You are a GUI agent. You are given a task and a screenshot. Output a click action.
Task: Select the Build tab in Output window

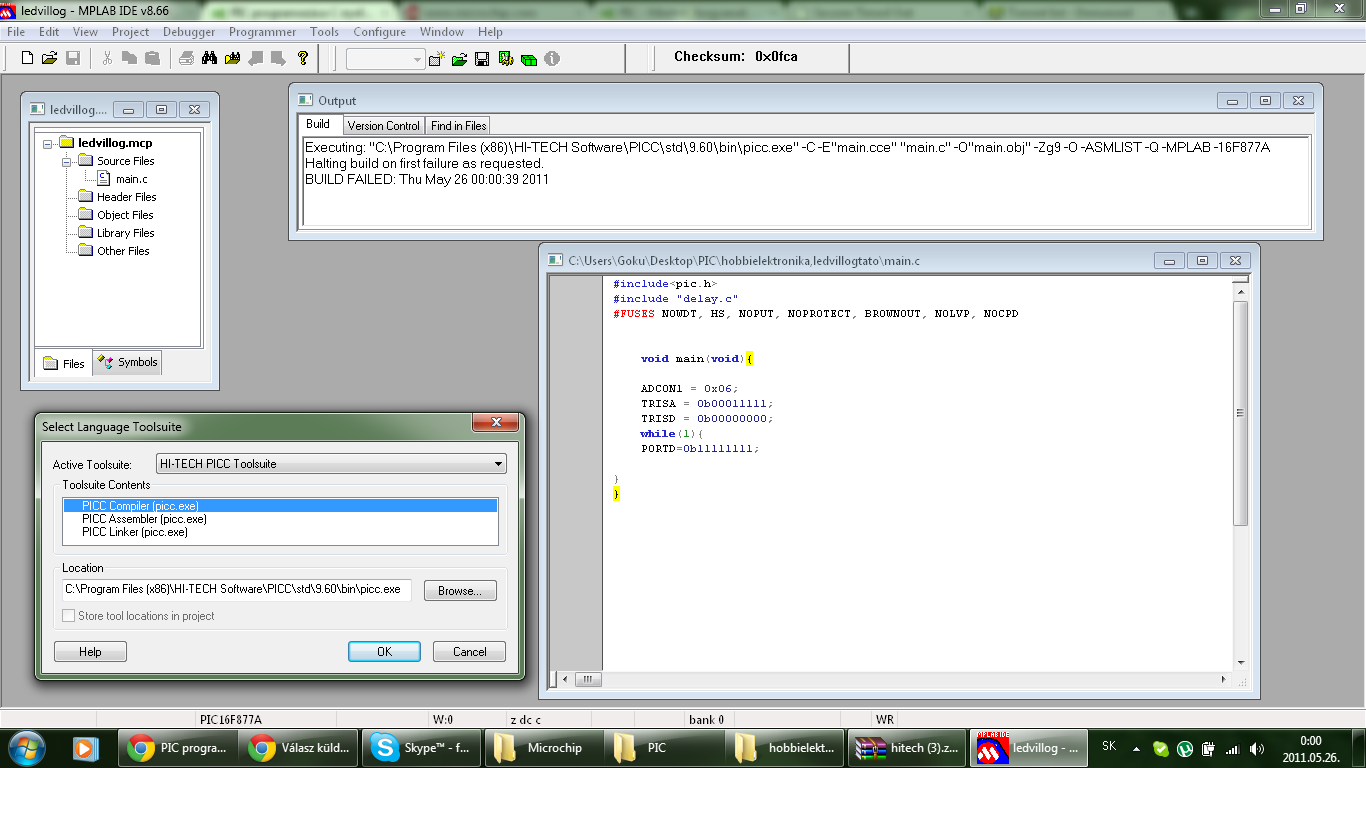click(318, 125)
